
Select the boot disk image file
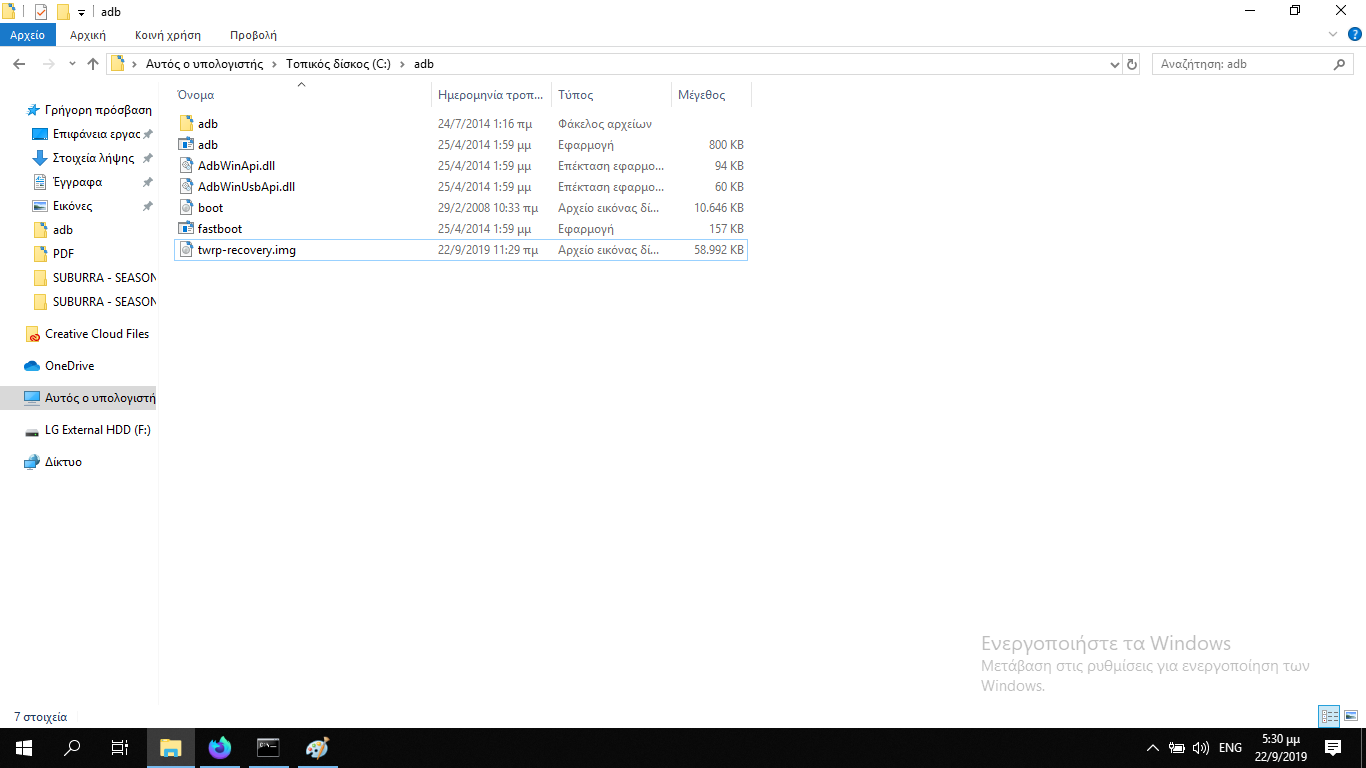point(210,208)
